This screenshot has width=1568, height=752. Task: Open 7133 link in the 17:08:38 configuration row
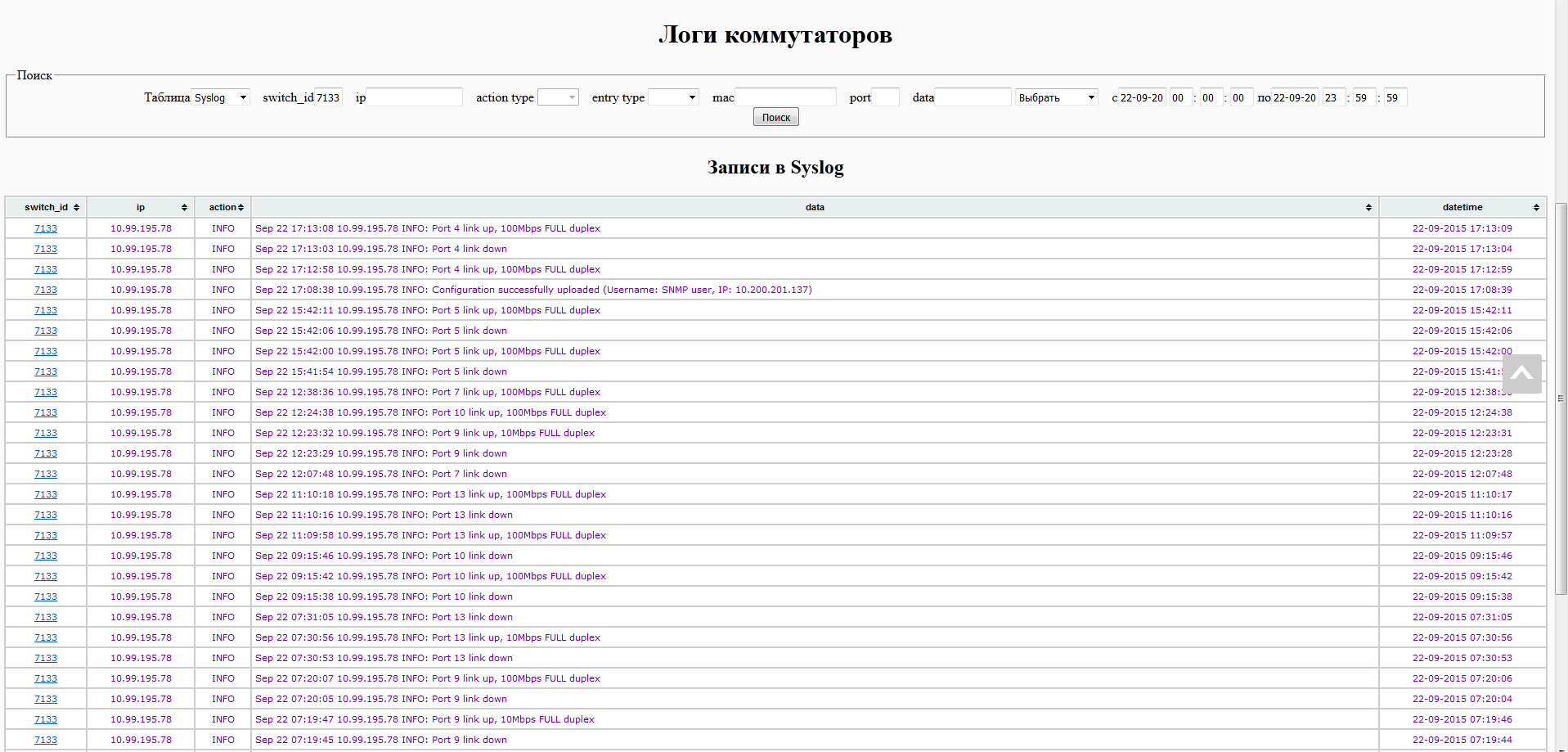tap(46, 290)
